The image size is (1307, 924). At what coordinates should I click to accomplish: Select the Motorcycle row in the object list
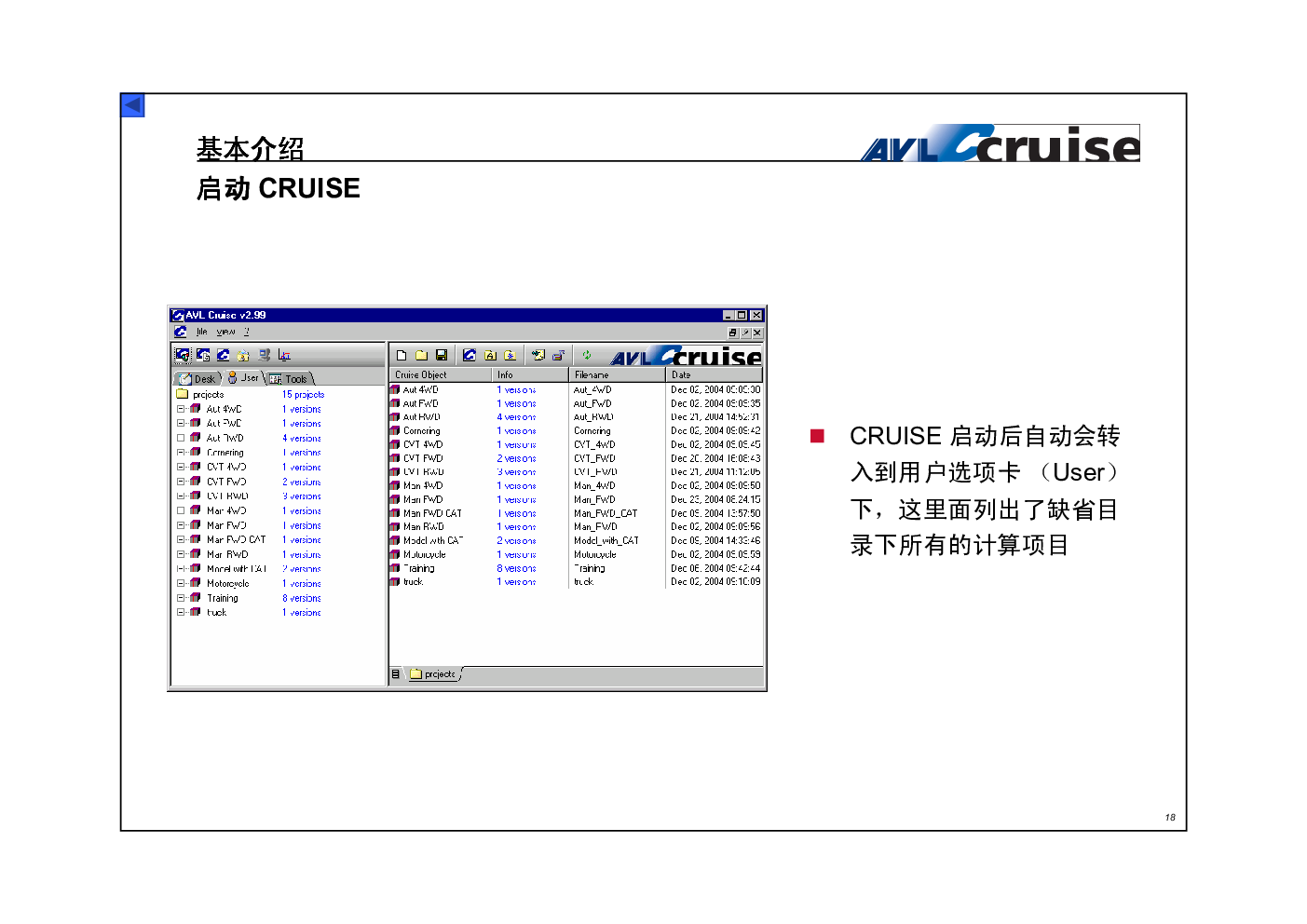[424, 554]
